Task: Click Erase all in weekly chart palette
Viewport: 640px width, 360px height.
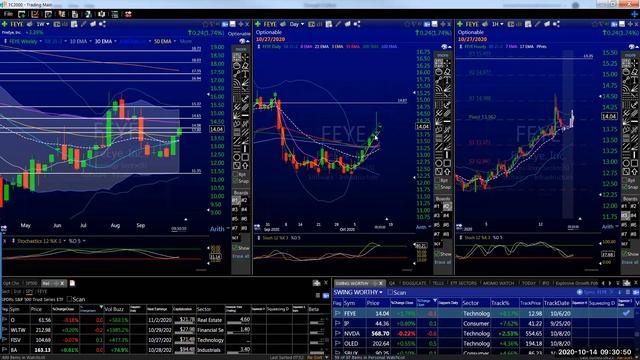Action: pos(241,256)
